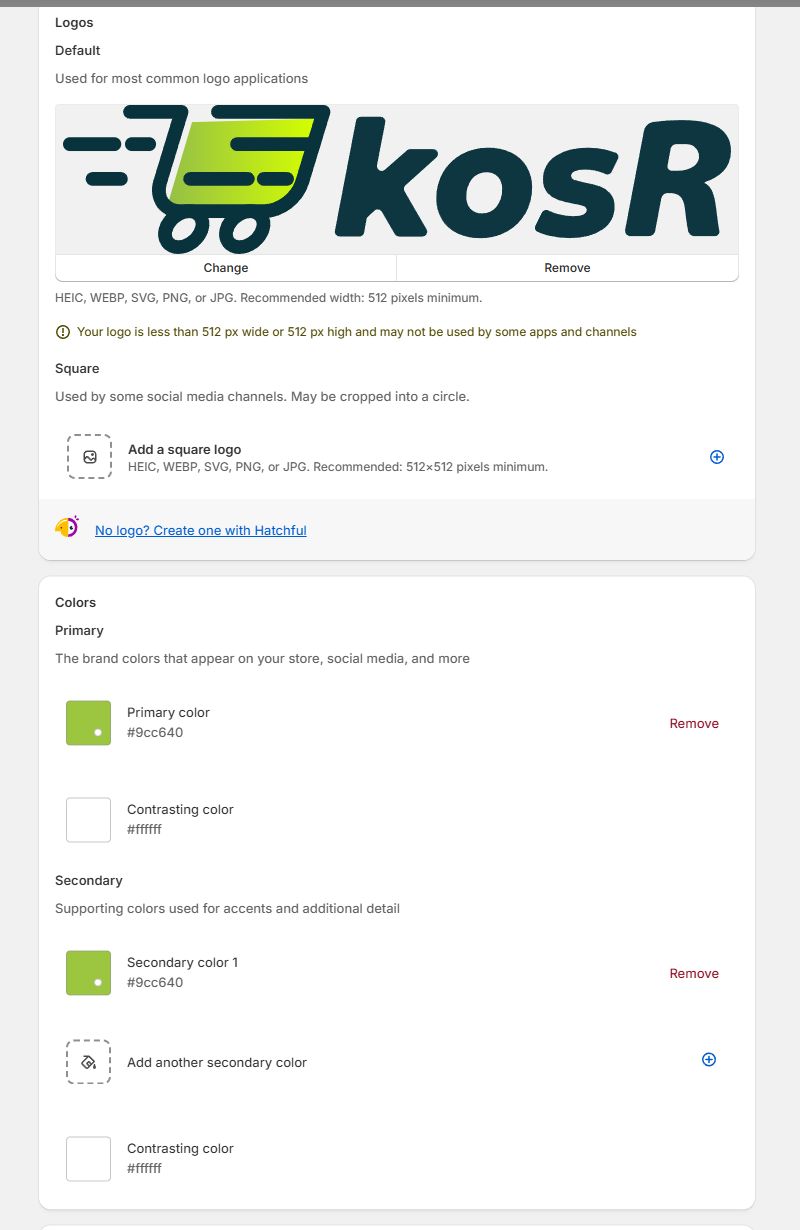Click the logo size warning icon
Screen dimensions: 800x1230
[x=63, y=332]
